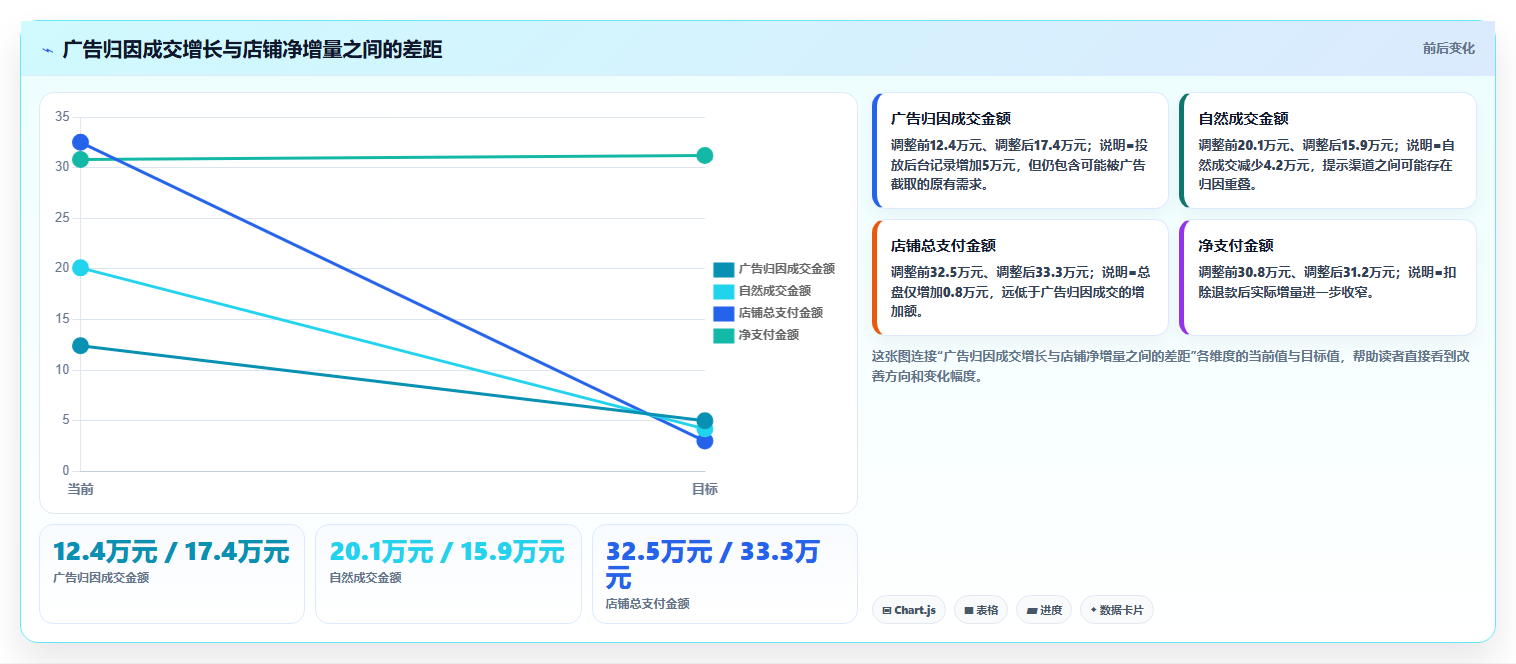Open the 店铺总支付金额 explanation card

click(1020, 277)
